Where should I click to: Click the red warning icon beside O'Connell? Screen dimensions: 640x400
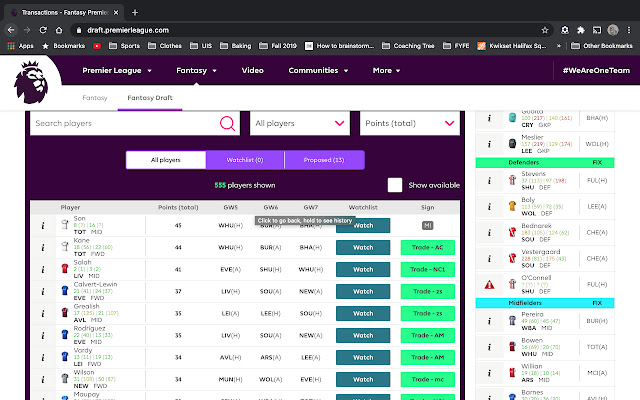coord(489,284)
